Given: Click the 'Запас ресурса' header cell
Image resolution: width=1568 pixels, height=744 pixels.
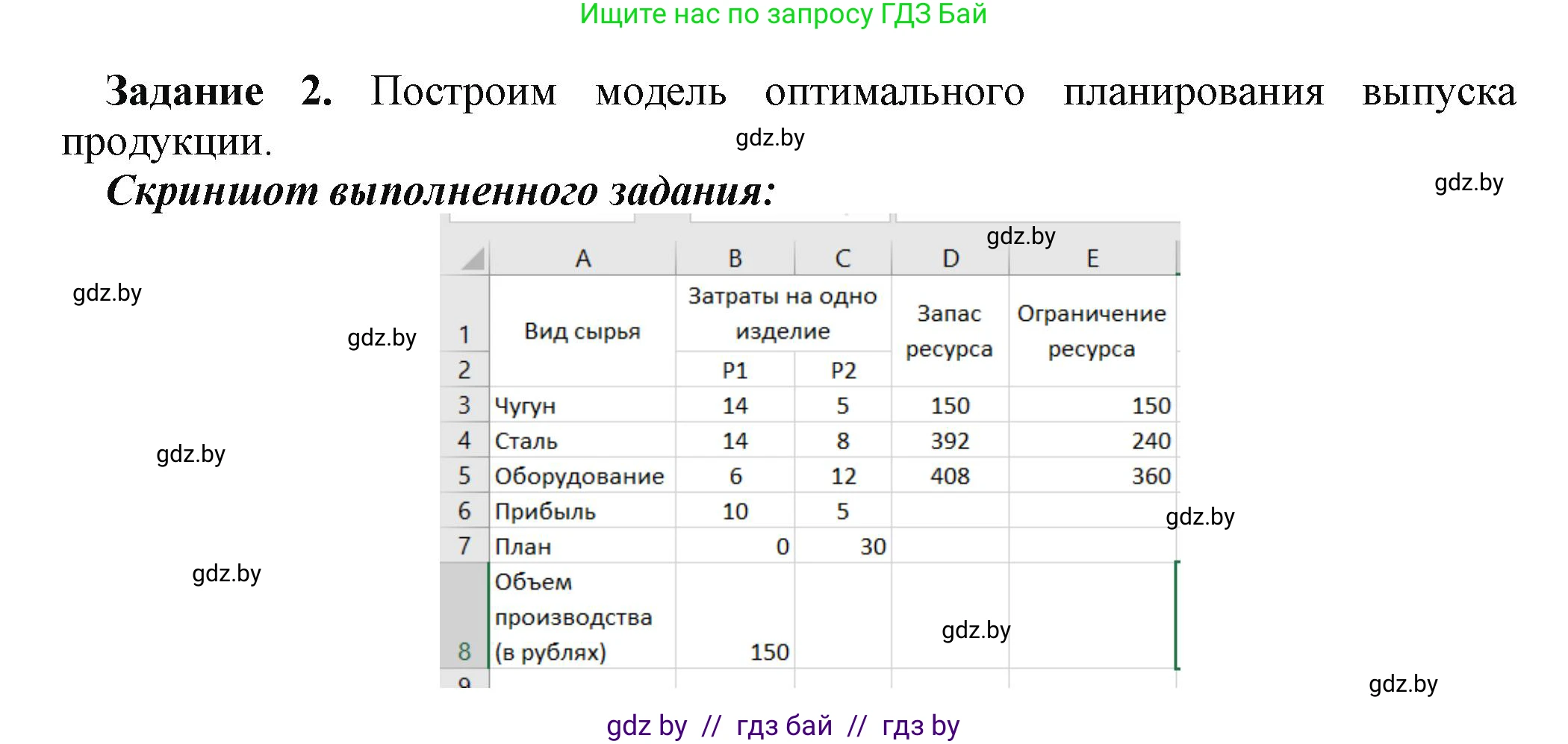Looking at the screenshot, I should coord(950,331).
